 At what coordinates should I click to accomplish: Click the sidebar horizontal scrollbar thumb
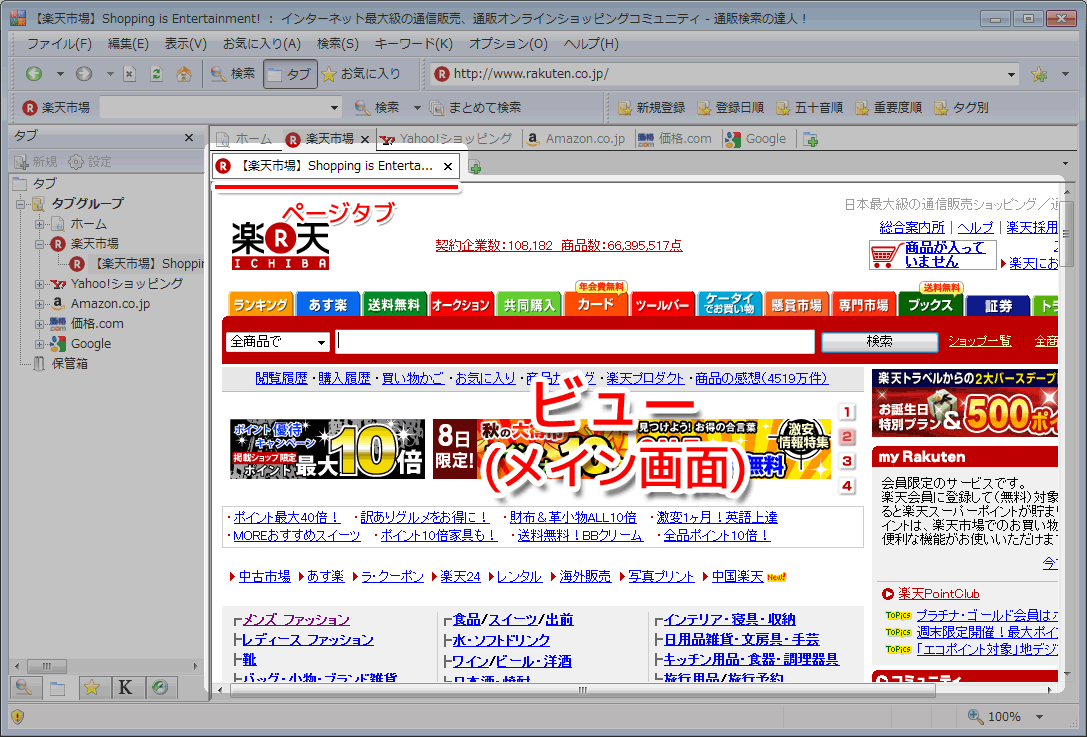[46, 666]
